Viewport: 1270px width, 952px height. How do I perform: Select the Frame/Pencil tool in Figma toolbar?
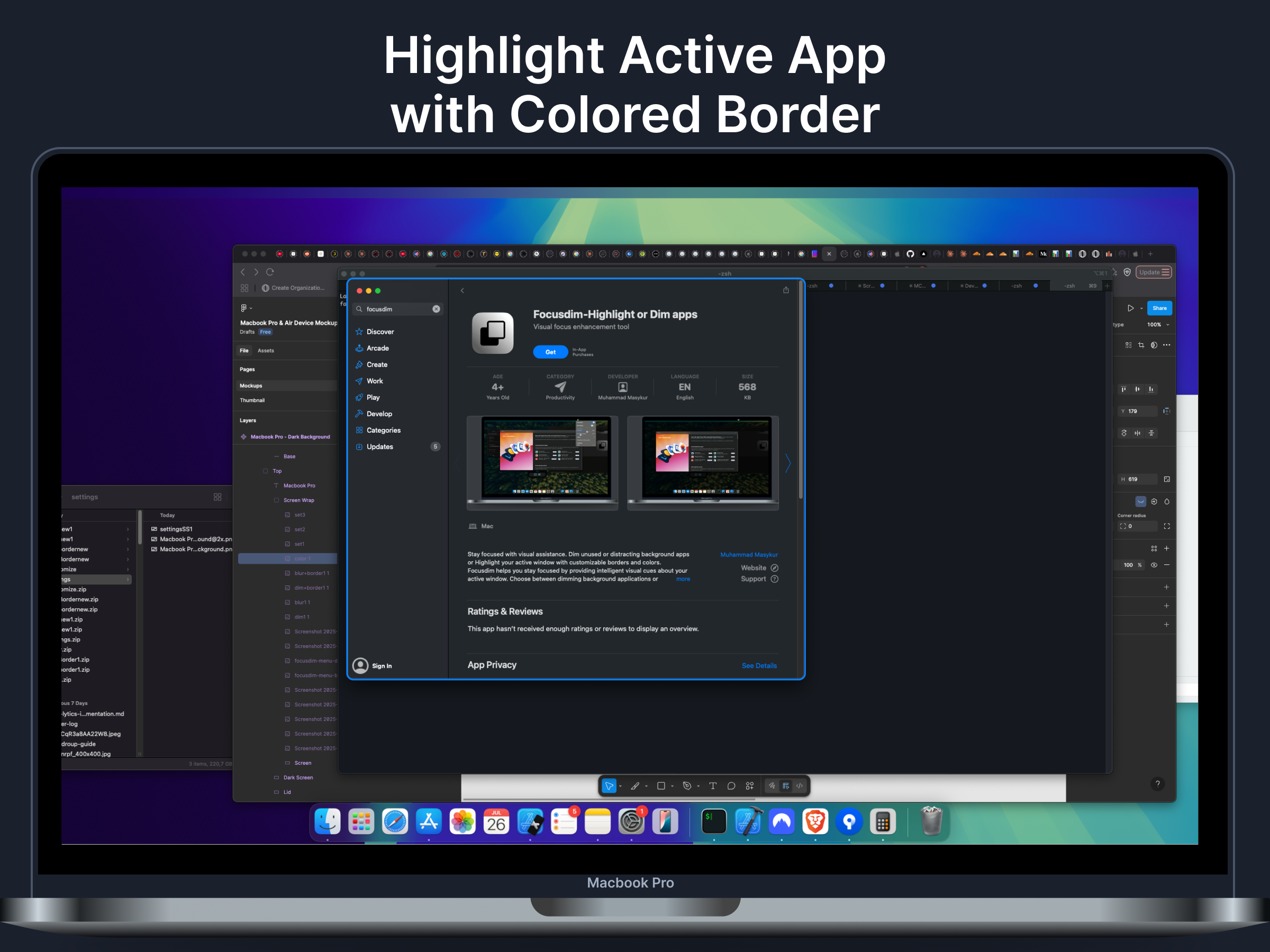[634, 785]
